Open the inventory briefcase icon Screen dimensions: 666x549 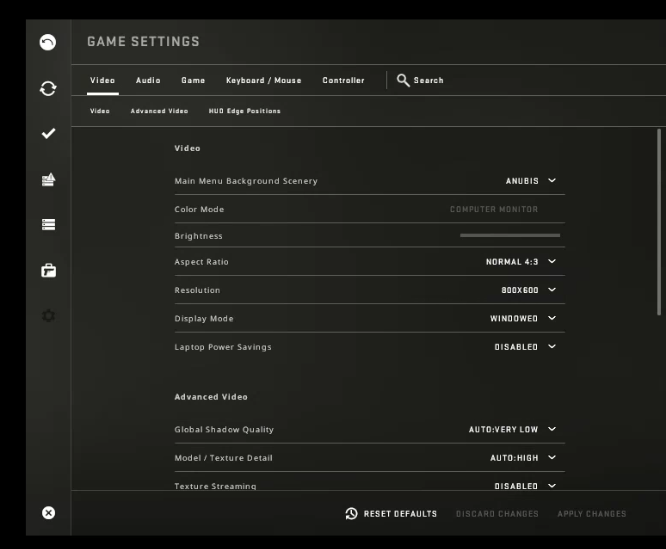[x=48, y=270]
